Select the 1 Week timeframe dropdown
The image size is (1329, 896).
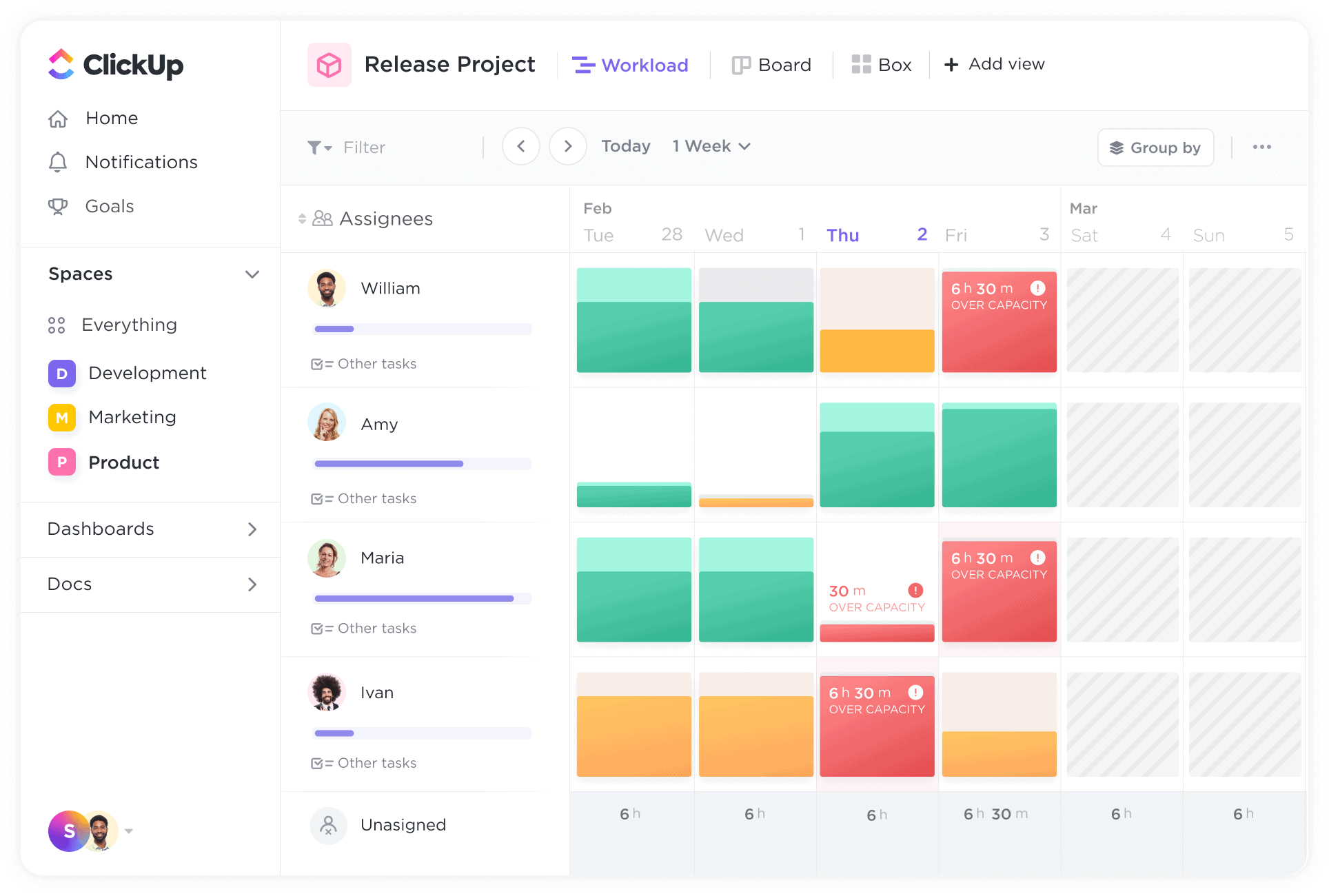point(709,146)
